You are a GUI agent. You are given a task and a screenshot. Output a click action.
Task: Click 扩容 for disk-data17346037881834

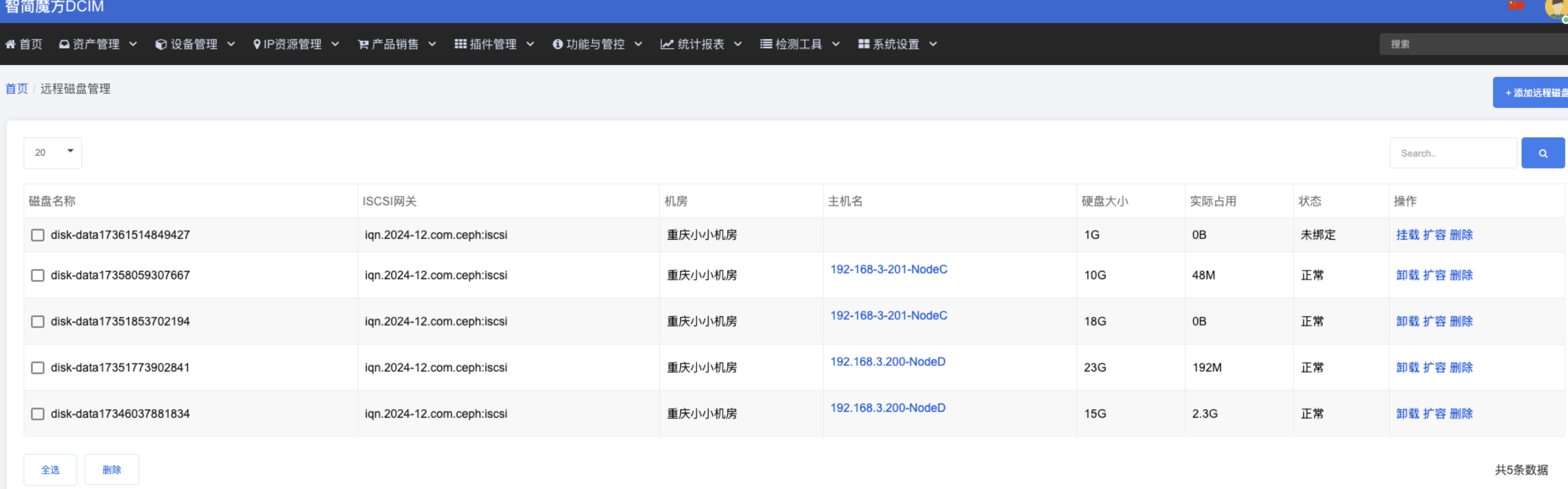pos(1434,414)
